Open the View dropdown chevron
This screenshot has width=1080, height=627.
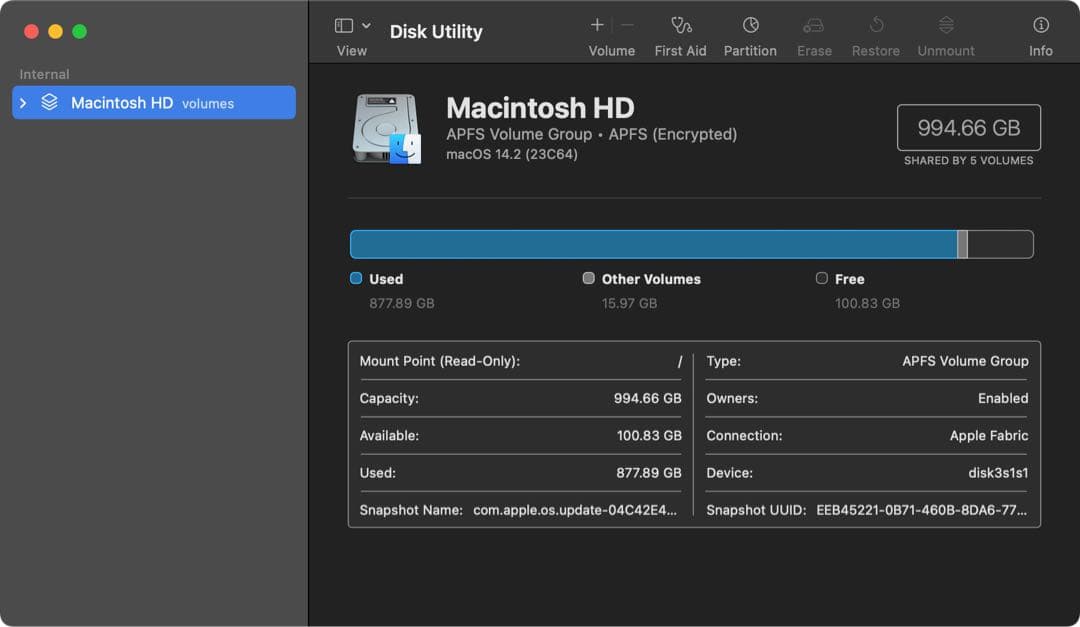click(366, 24)
